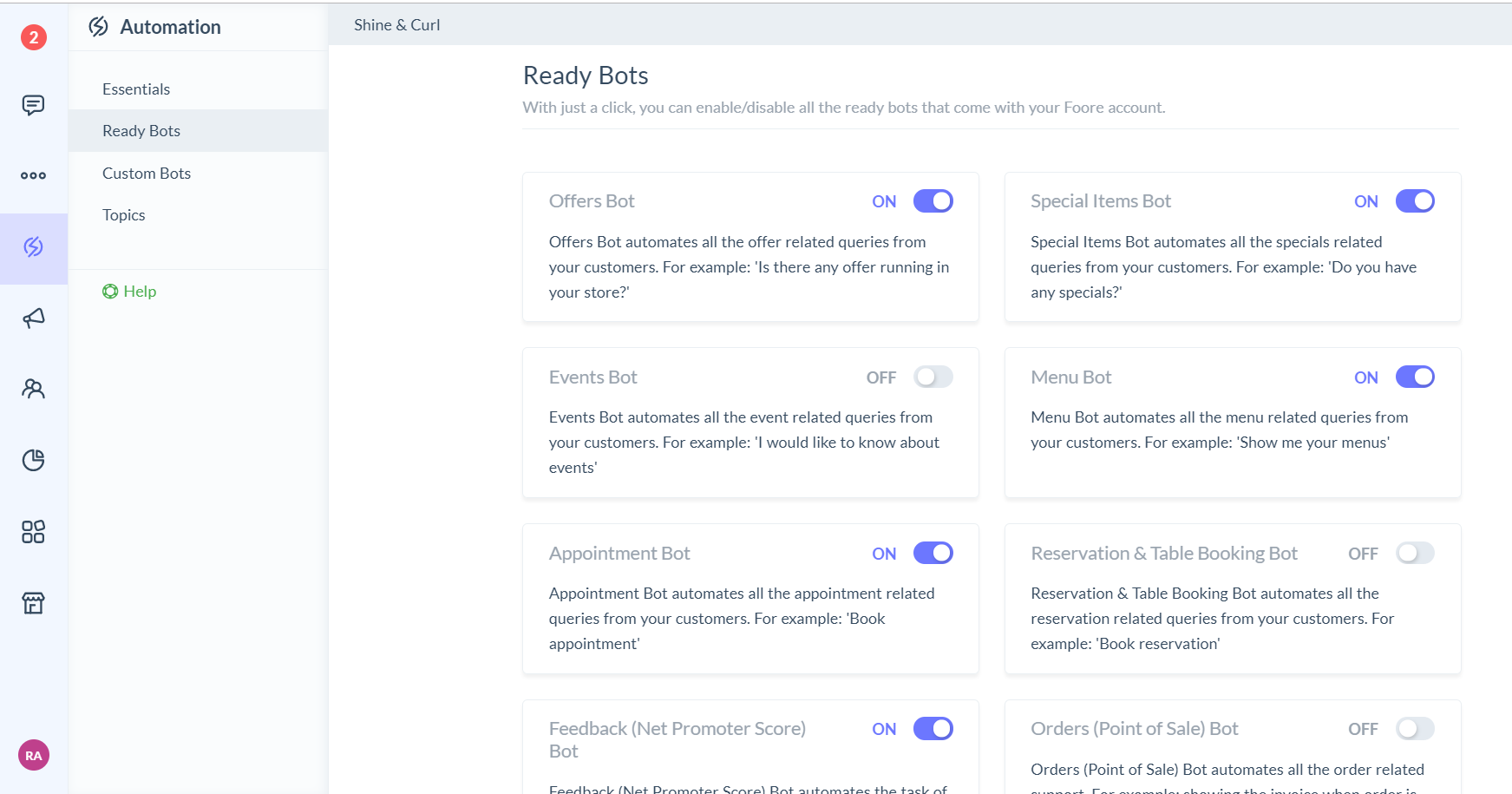Enable the Orders (Point of Sale) Bot
Viewport: 1512px width, 794px height.
pos(1414,729)
